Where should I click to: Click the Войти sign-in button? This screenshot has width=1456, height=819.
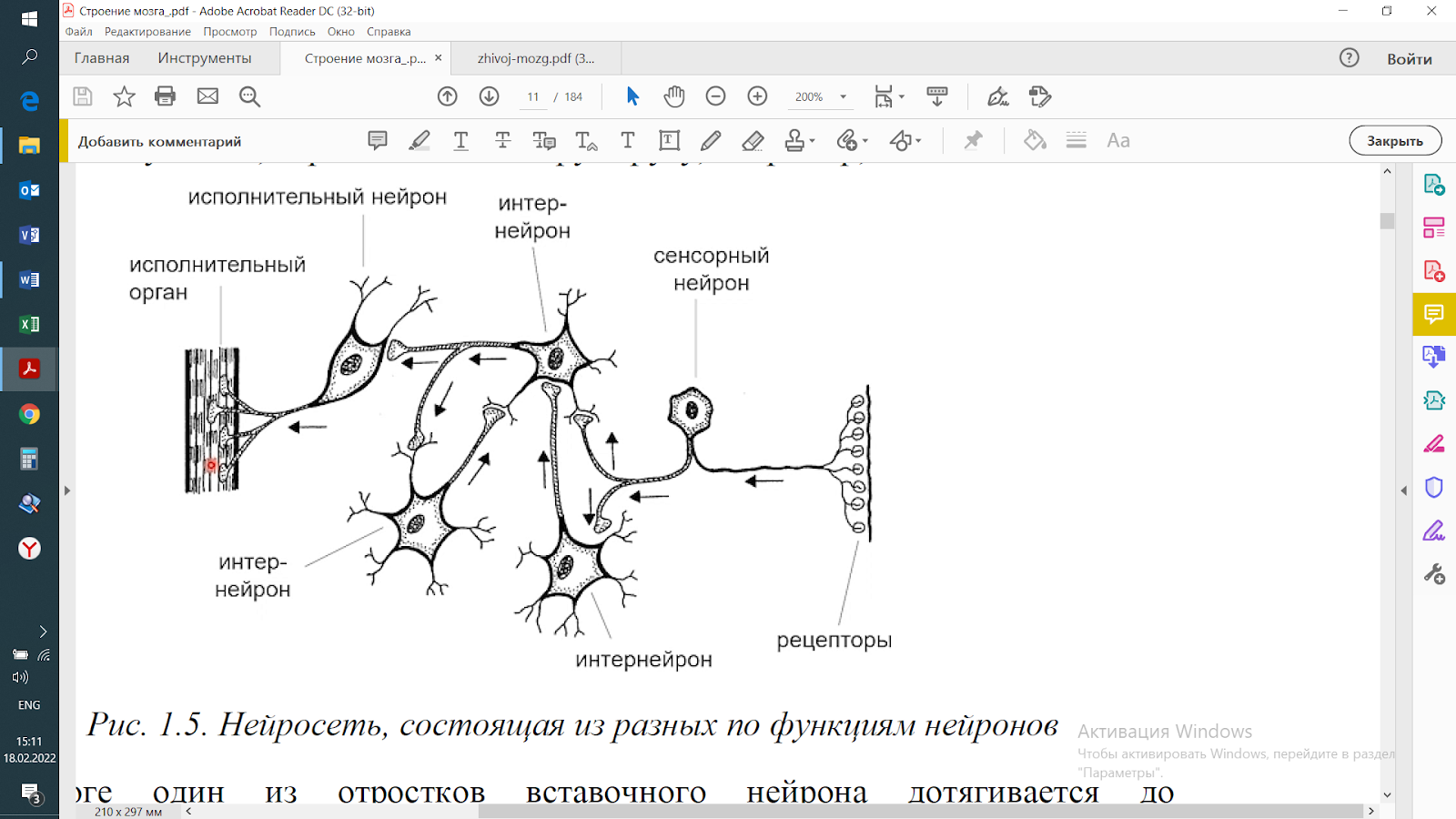1409,59
